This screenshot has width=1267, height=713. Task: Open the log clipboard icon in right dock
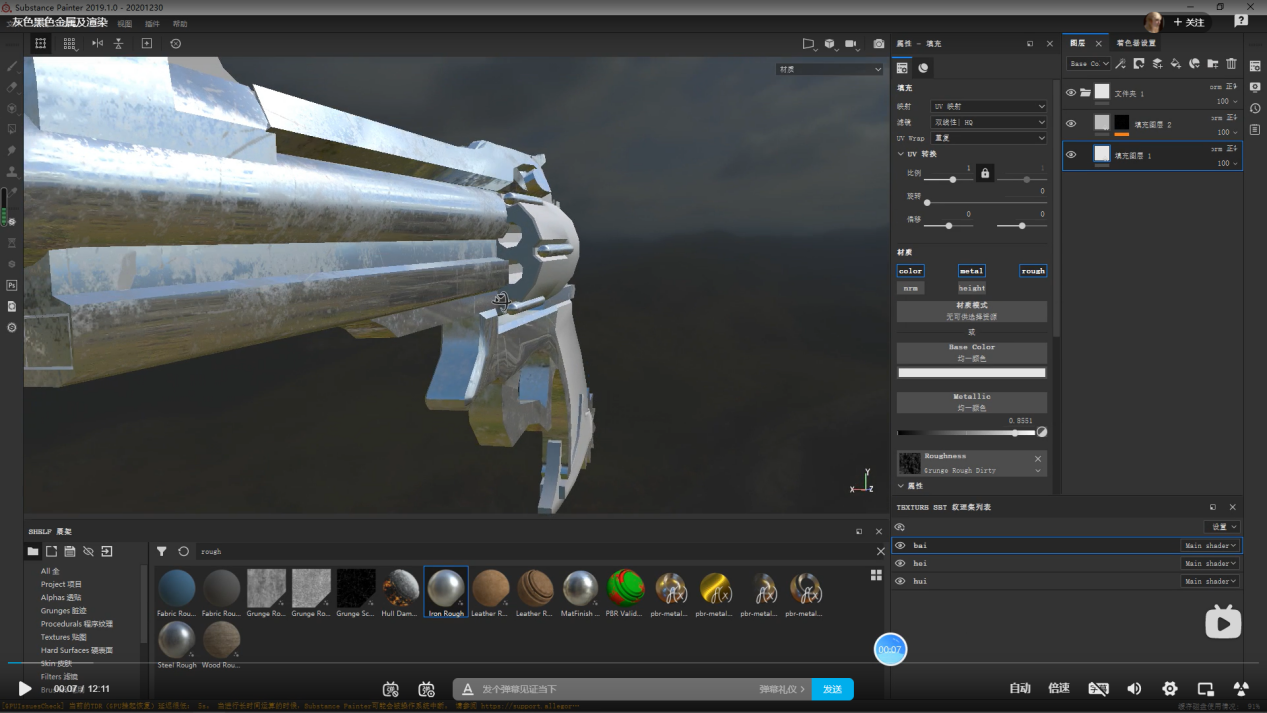[x=1255, y=129]
